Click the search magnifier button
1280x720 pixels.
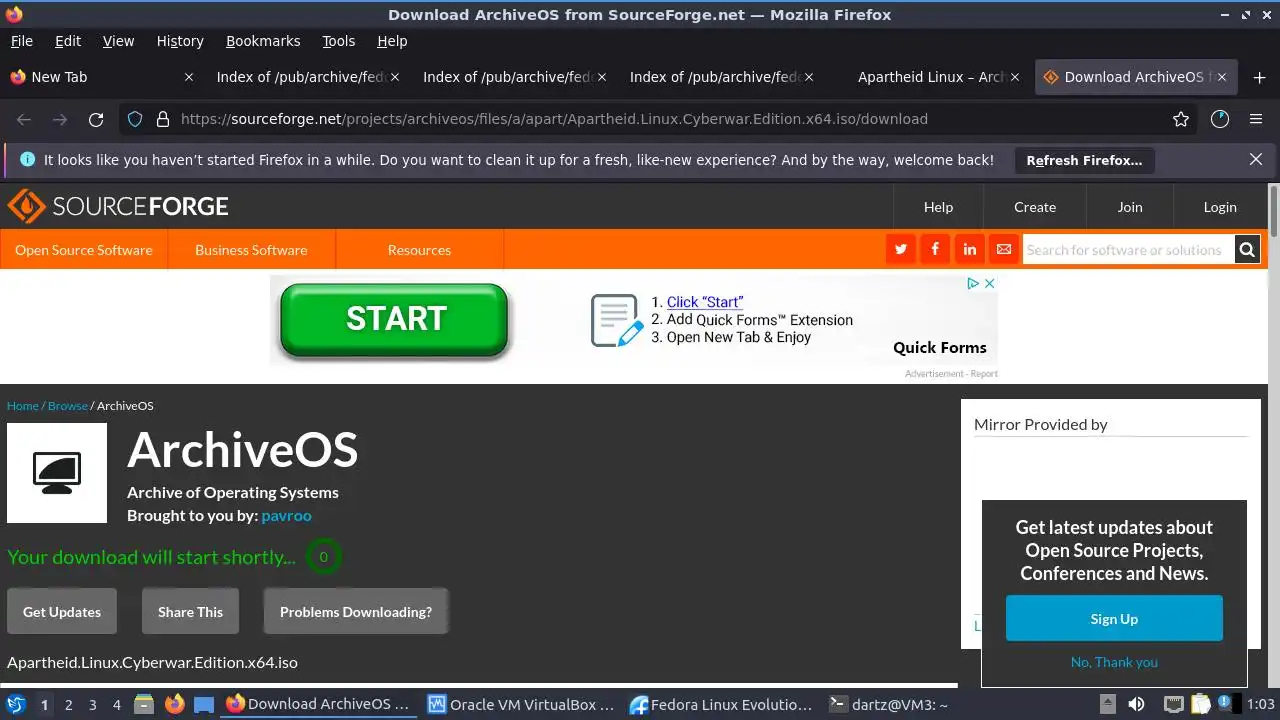tap(1246, 250)
